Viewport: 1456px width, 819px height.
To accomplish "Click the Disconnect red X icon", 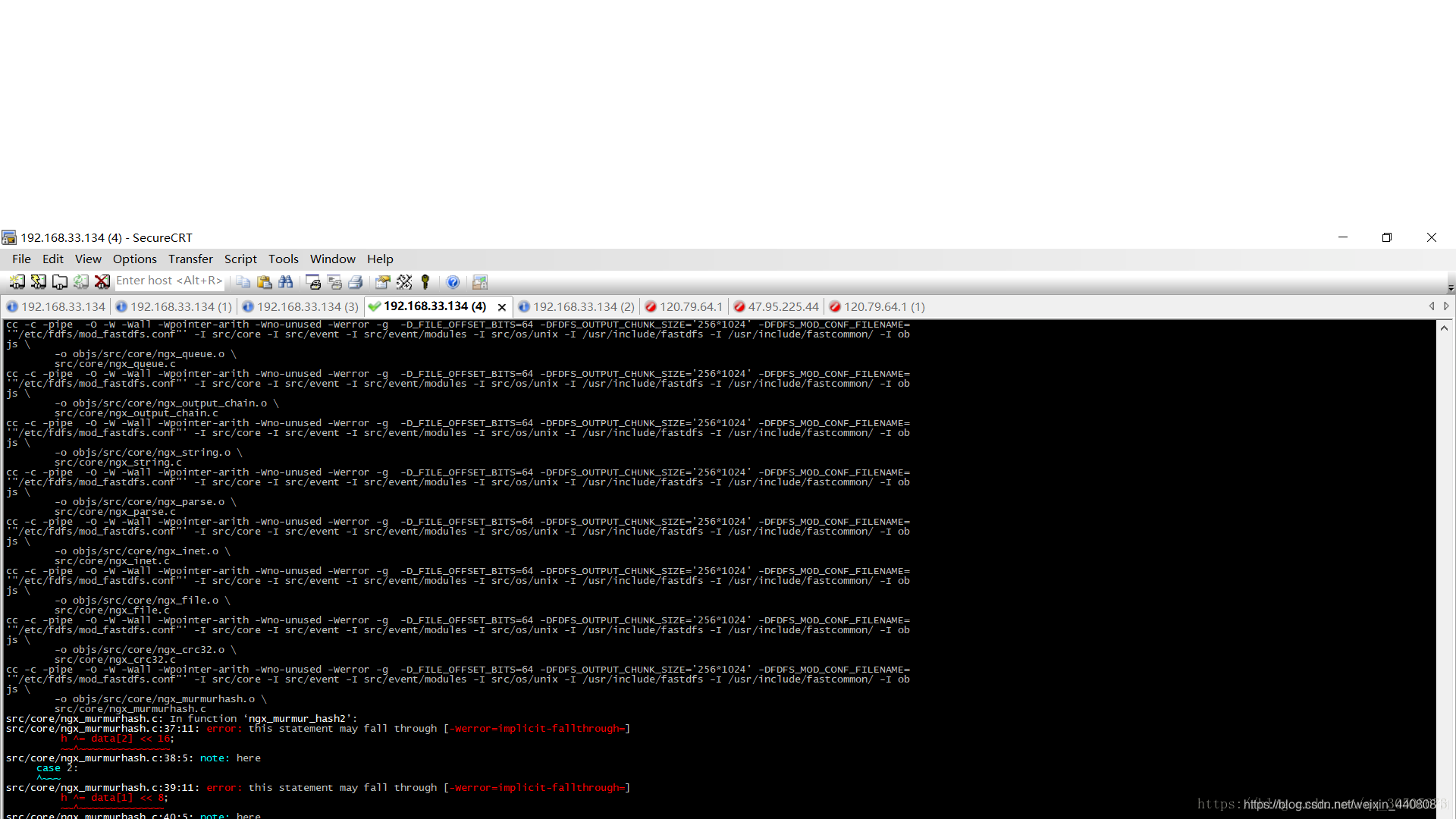I will (102, 282).
